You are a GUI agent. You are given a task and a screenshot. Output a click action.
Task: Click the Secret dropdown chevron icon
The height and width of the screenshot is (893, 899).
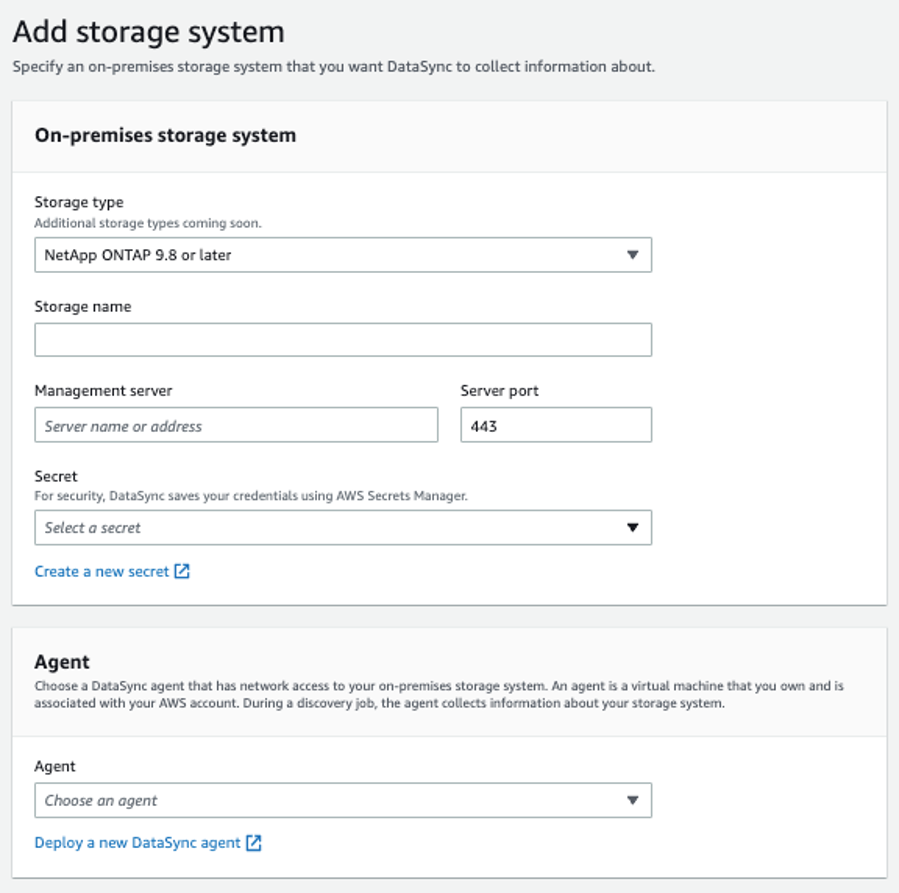(x=634, y=527)
